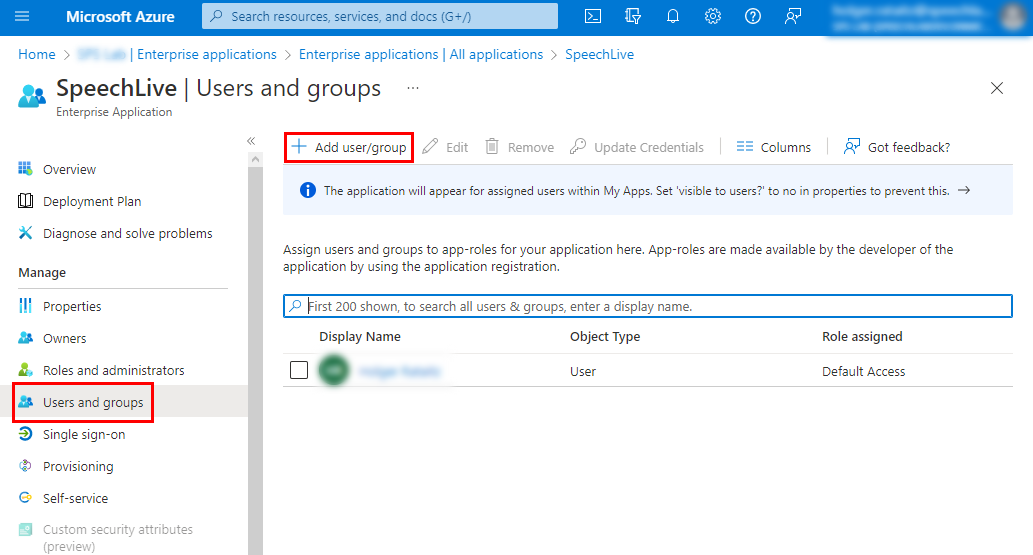Go to Home breadcrumb

click(37, 54)
